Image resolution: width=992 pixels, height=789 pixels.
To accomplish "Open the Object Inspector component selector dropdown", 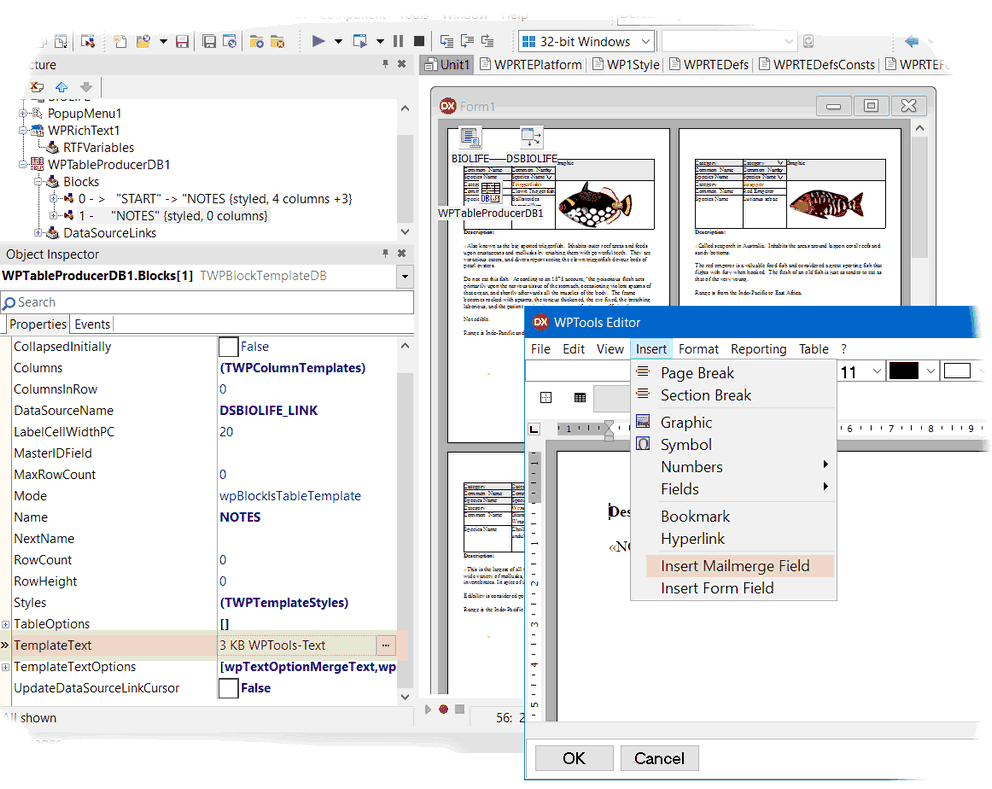I will [404, 276].
